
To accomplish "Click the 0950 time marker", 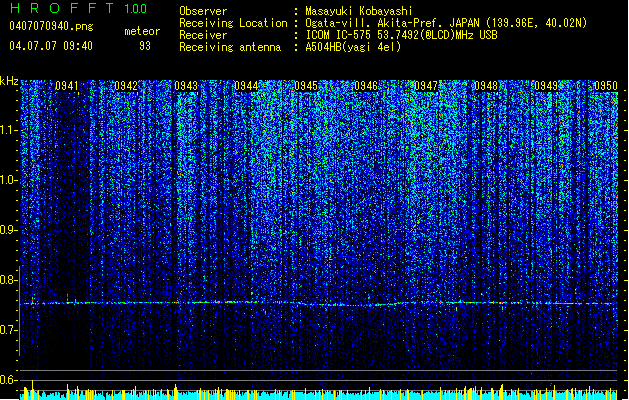I will click(x=606, y=86).
